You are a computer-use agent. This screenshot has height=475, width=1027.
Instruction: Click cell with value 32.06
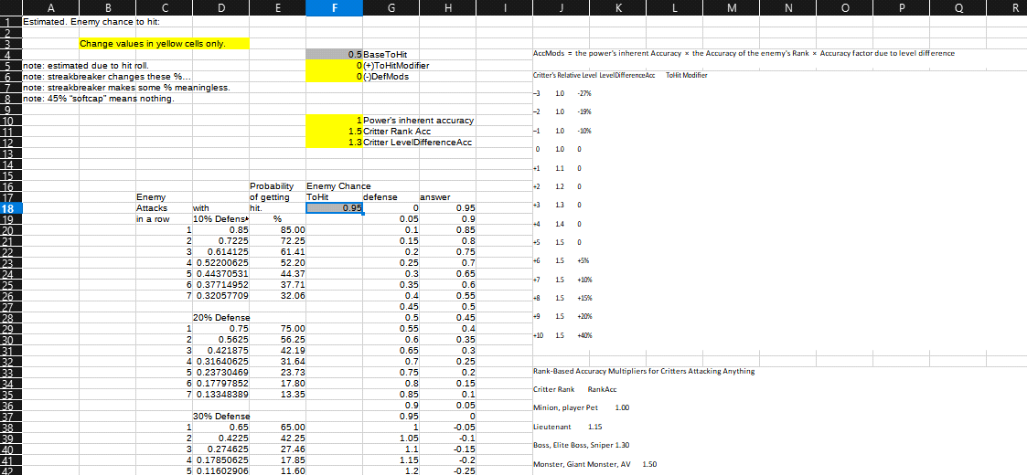click(x=278, y=295)
